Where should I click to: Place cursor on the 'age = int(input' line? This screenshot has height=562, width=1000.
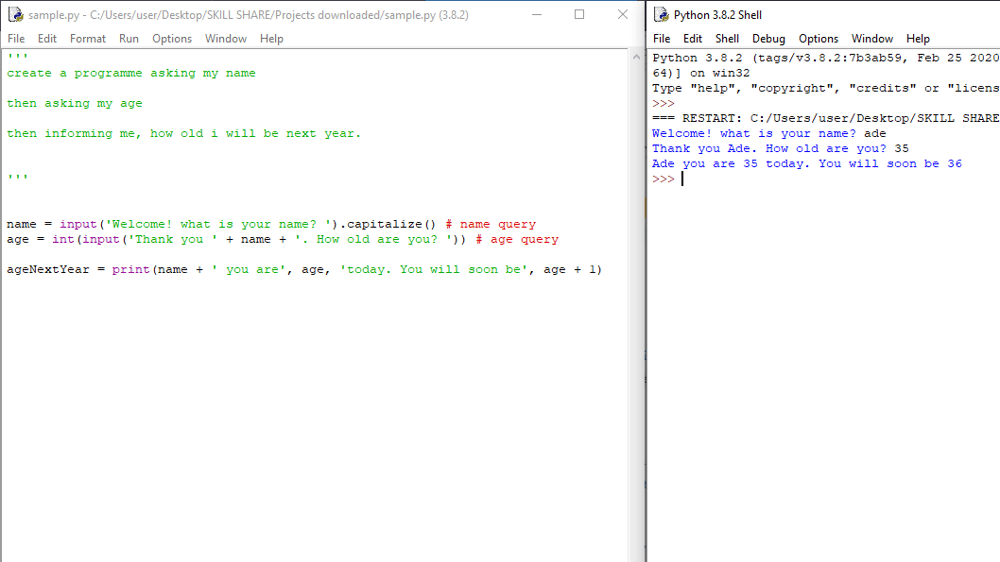[283, 240]
